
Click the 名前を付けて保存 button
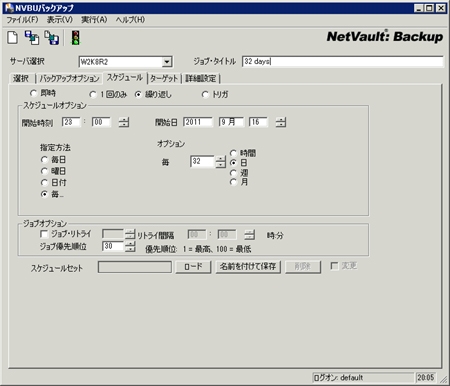click(x=248, y=267)
